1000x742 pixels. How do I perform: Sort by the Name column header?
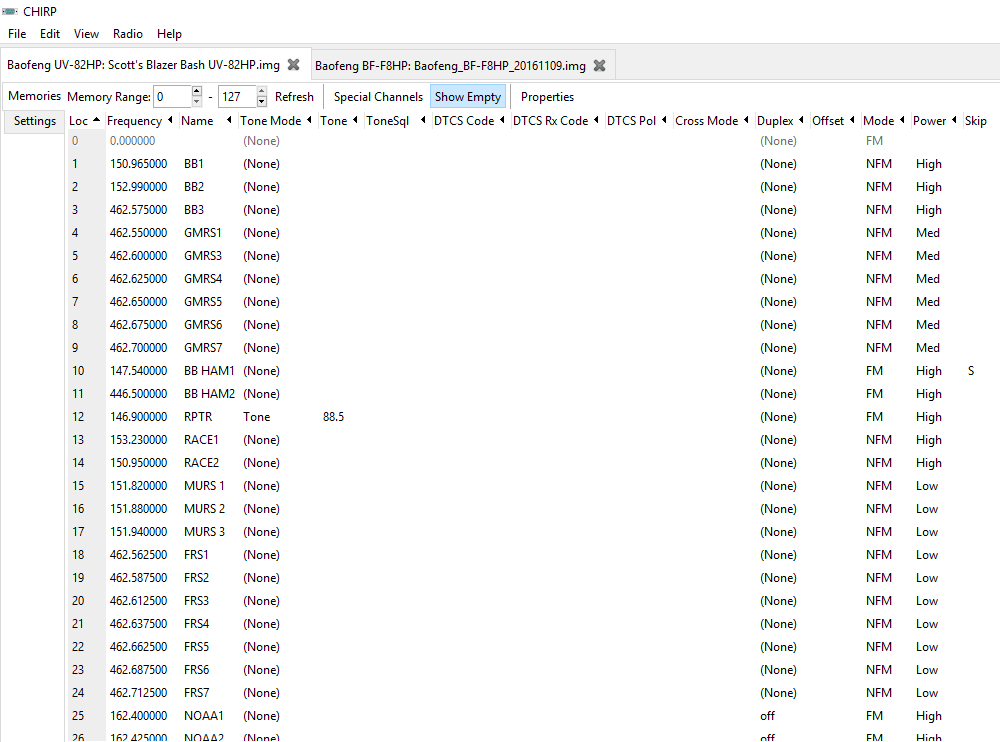207,121
